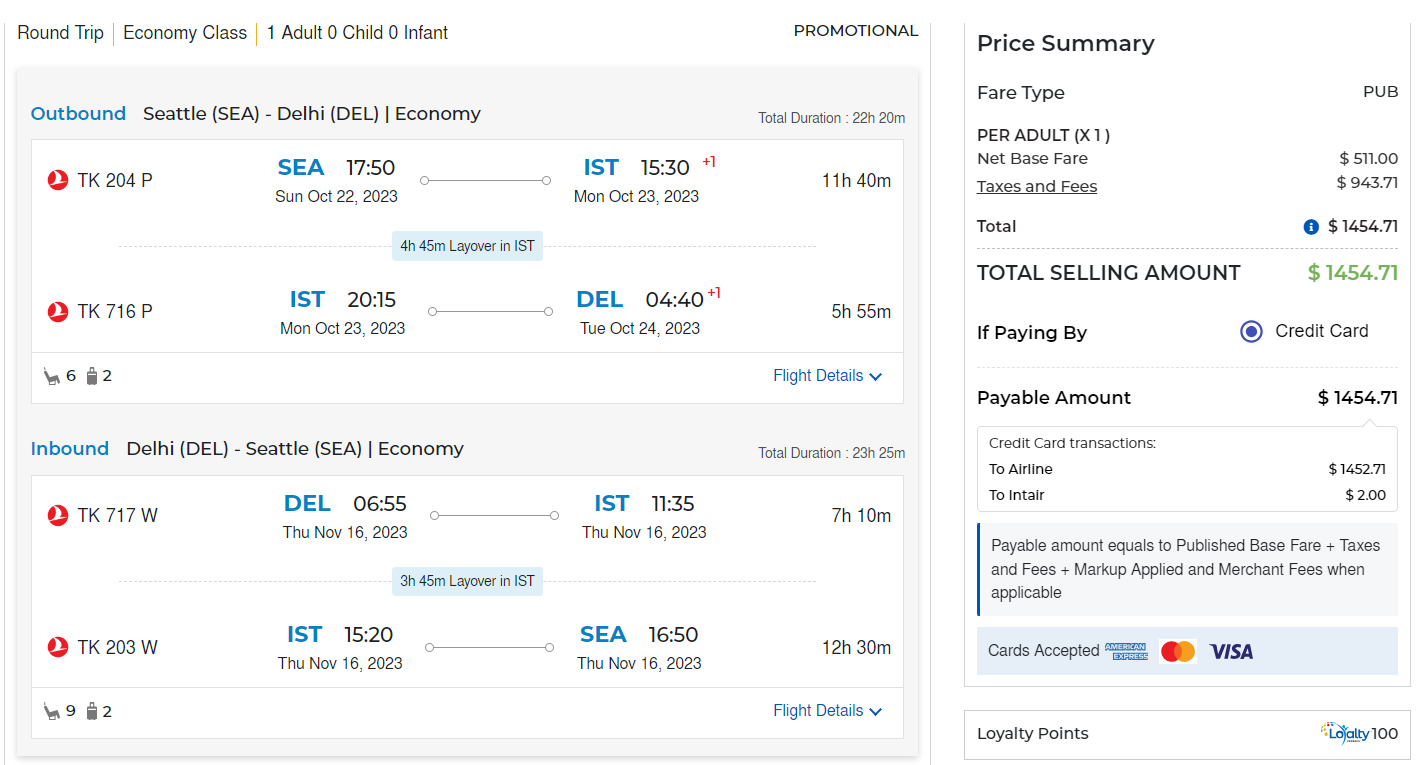This screenshot has height=765, width=1420.
Task: Click Turkish Airlines logo beside TK 203 W
Action: pos(58,648)
